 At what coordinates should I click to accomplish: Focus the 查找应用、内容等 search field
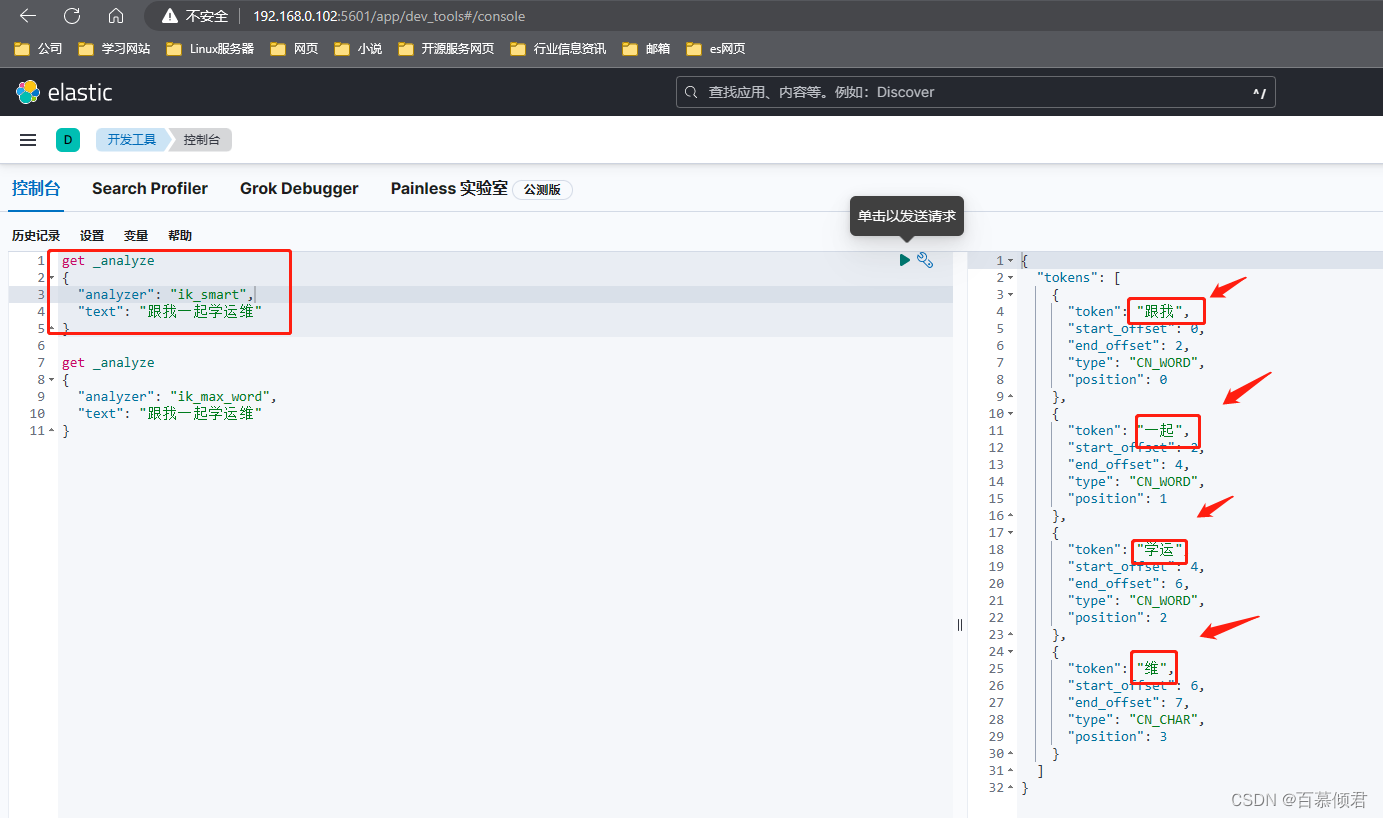[x=976, y=92]
